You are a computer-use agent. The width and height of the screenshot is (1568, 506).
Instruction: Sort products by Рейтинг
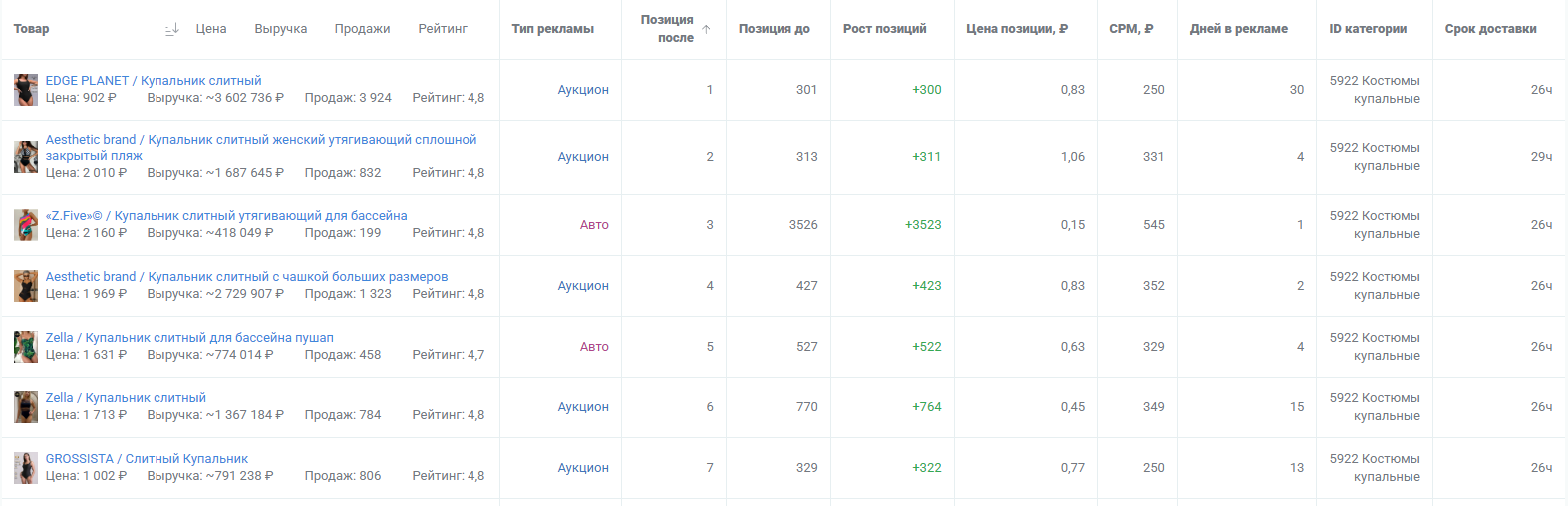pos(443,29)
